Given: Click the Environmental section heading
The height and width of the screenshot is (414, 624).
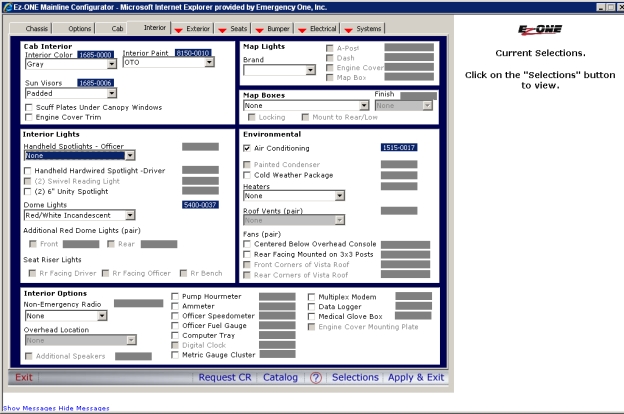Looking at the screenshot, I should 272,134.
